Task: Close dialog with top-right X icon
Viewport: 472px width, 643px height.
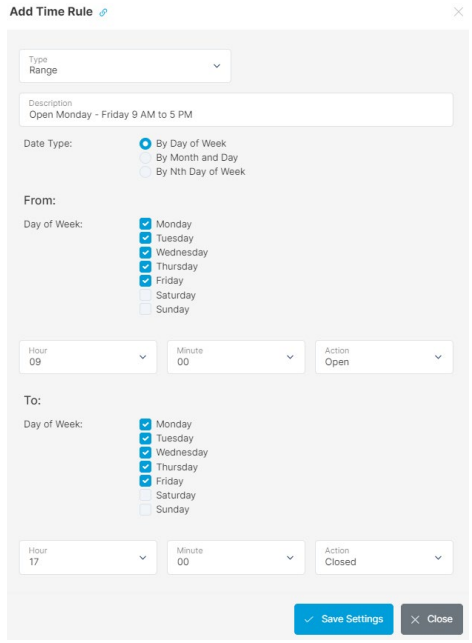Action: coord(458,12)
